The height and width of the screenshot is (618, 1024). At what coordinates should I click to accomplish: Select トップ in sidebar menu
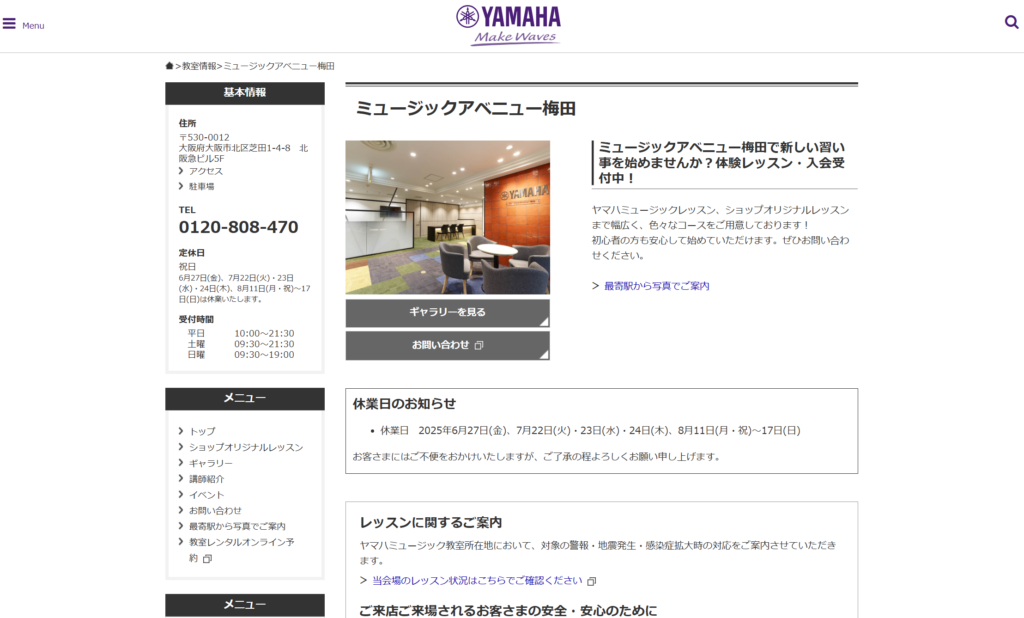tap(202, 431)
